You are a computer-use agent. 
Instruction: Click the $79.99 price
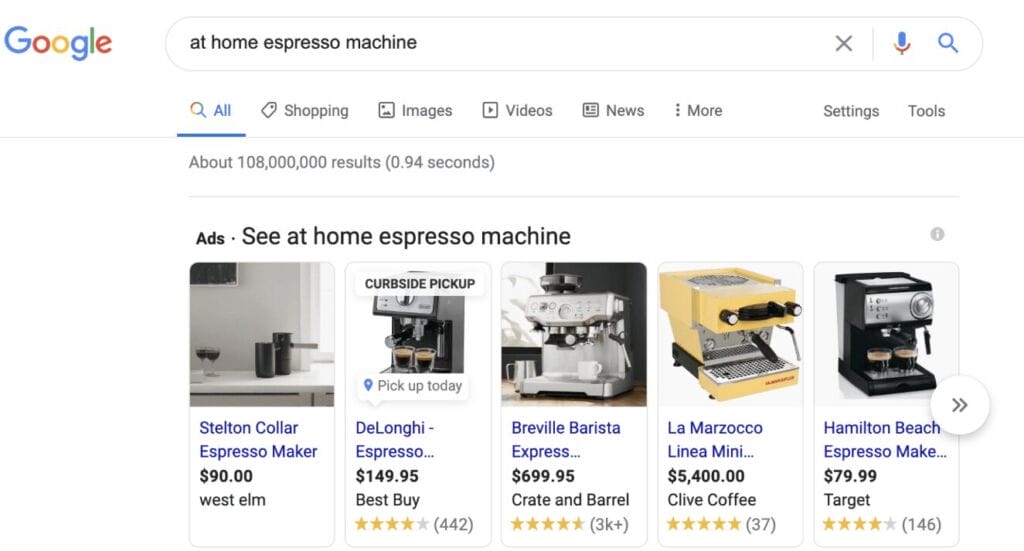(850, 476)
